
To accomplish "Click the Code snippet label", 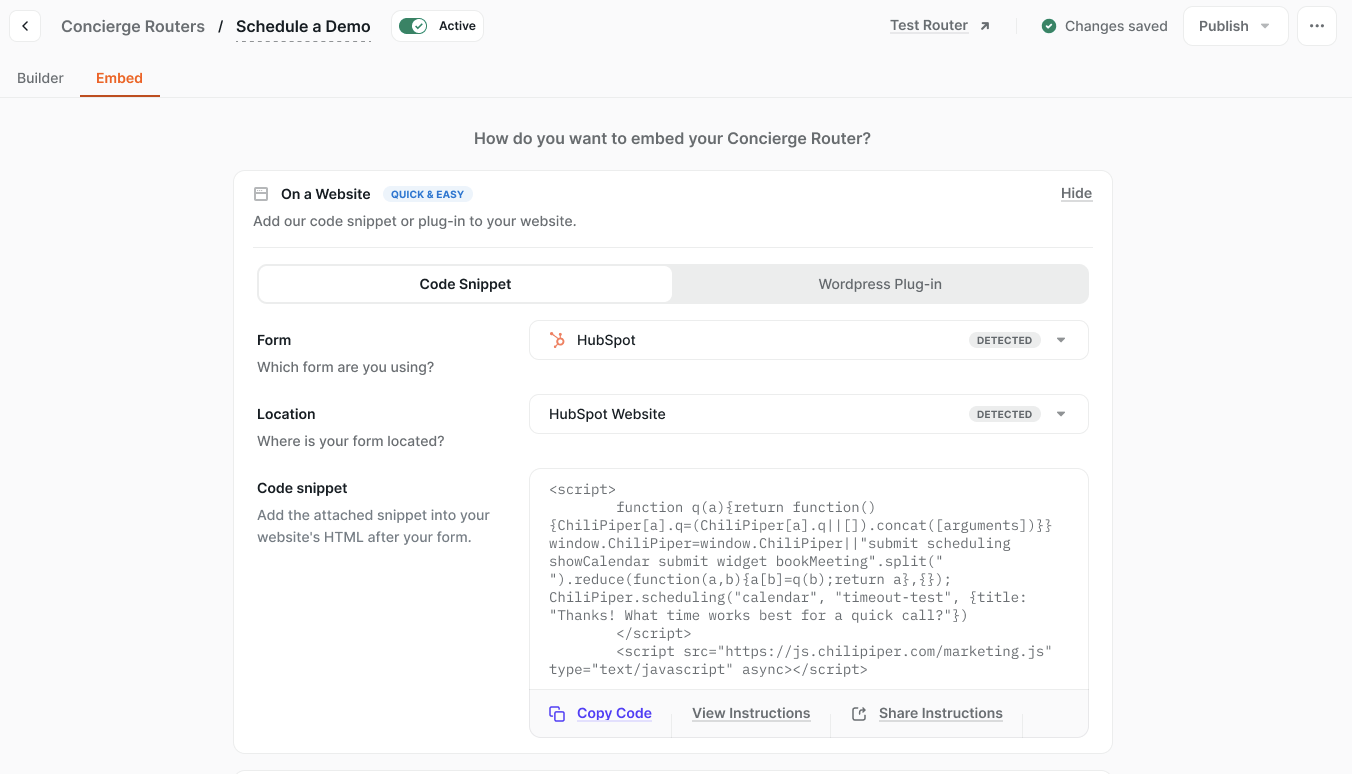I will click(302, 488).
